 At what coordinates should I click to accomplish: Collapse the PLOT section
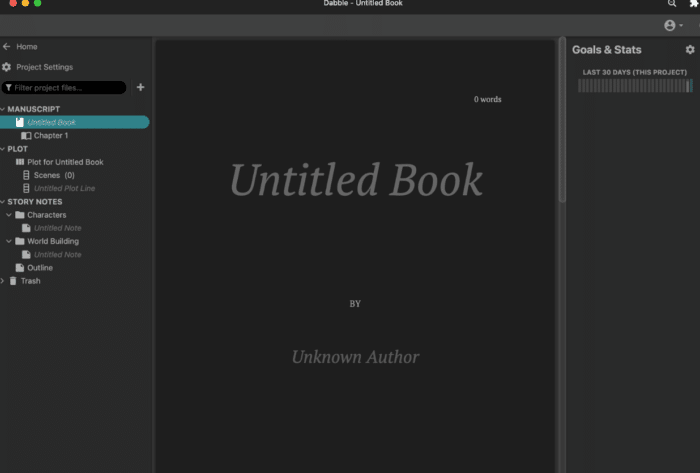[2, 149]
